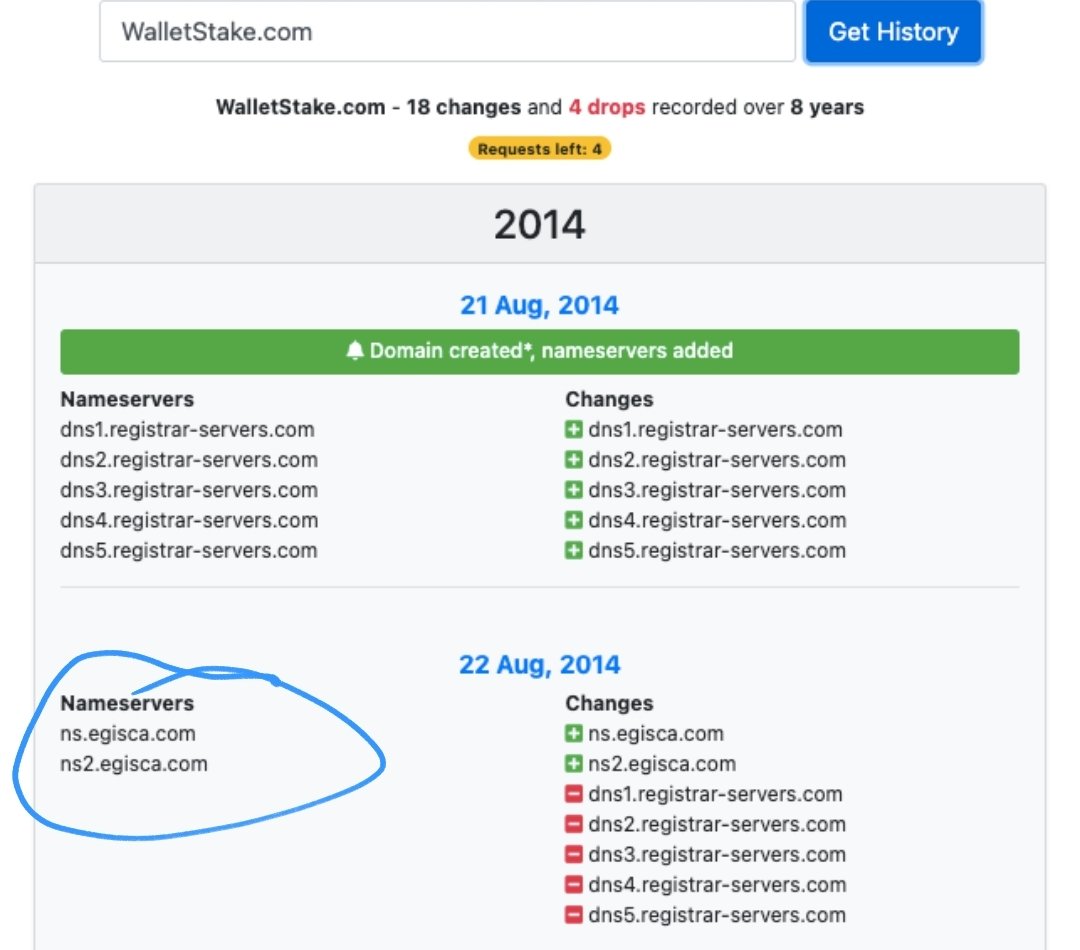The image size is (1080, 950).
Task: Open the 21 Aug, 2014 date link
Action: 539,305
